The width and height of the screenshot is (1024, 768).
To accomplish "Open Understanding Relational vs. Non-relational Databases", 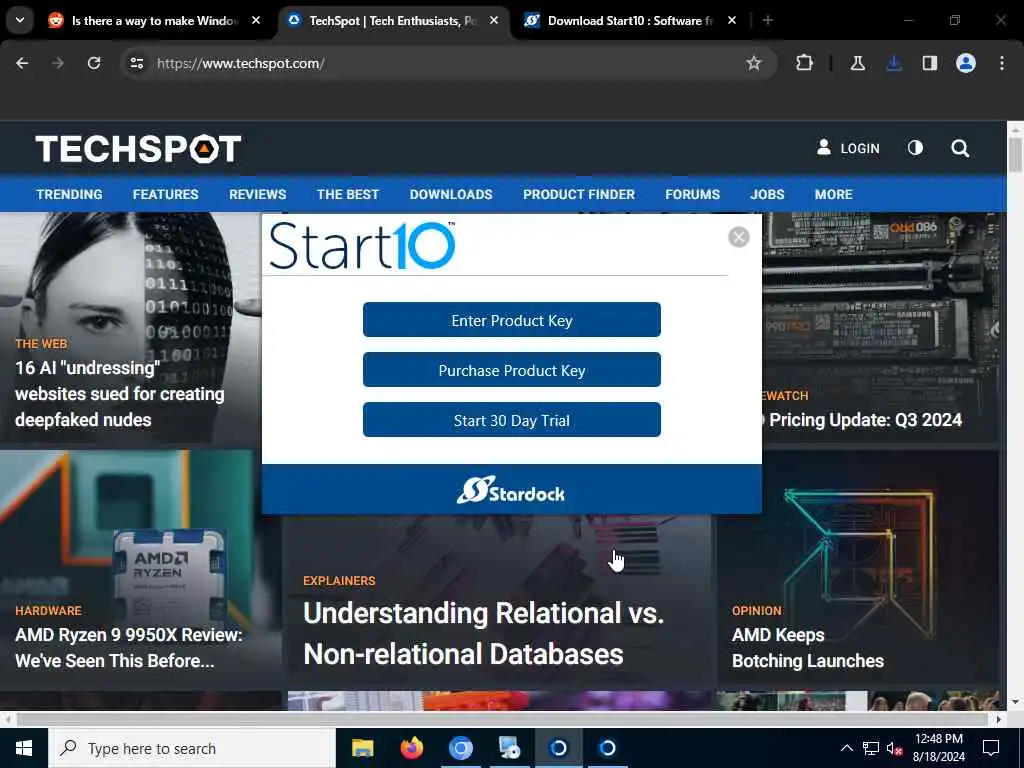I will pyautogui.click(x=483, y=633).
